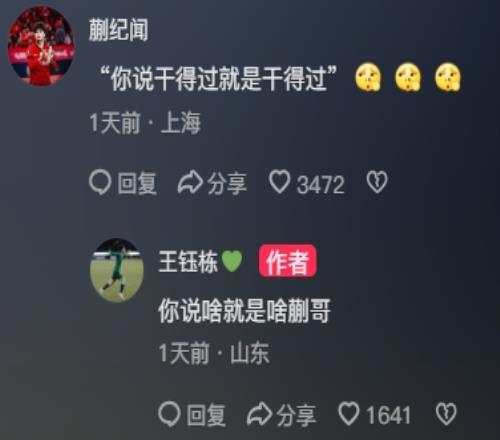
Task: Open 王钰栋's profile avatar
Action: click(x=117, y=270)
